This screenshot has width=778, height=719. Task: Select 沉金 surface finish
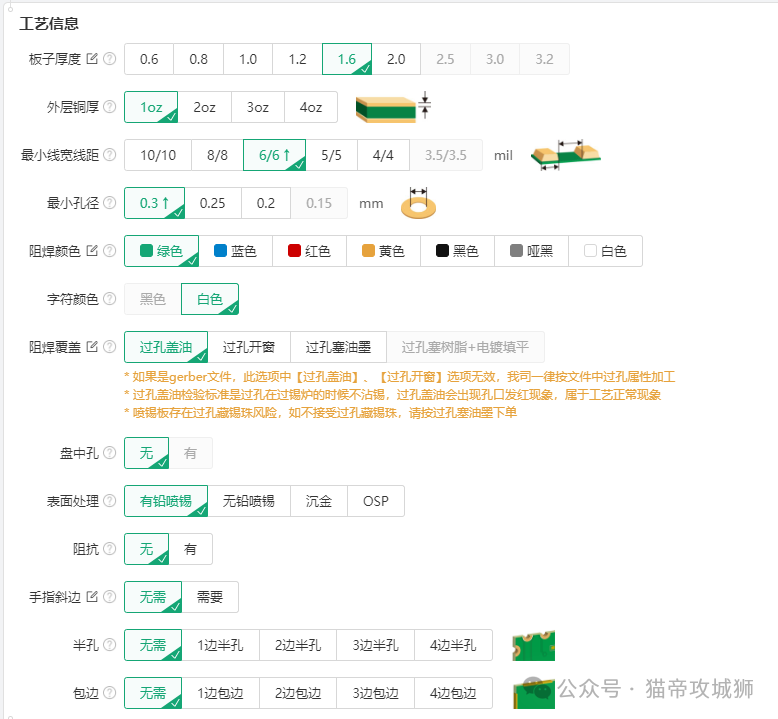(319, 501)
